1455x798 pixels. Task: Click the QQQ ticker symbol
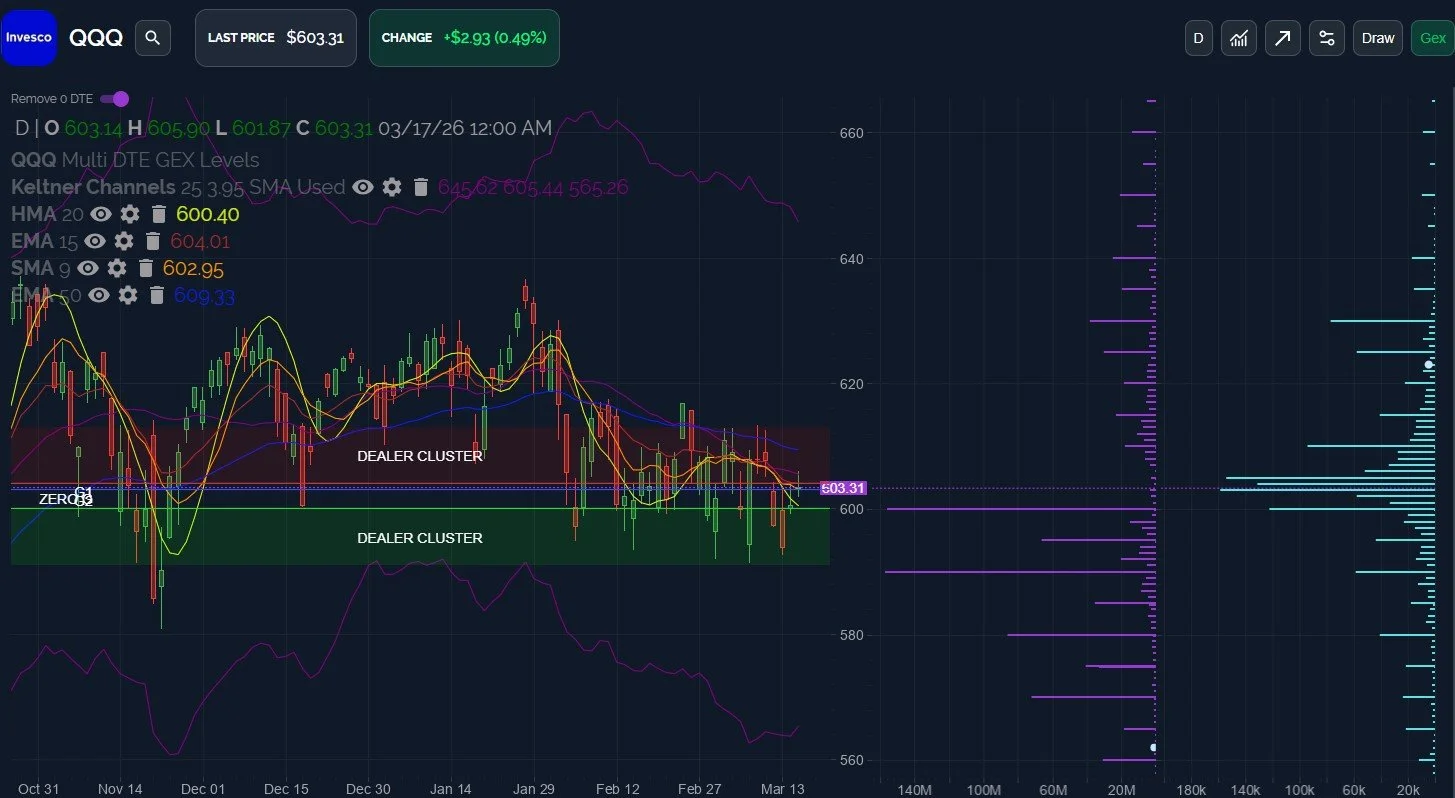click(x=96, y=38)
